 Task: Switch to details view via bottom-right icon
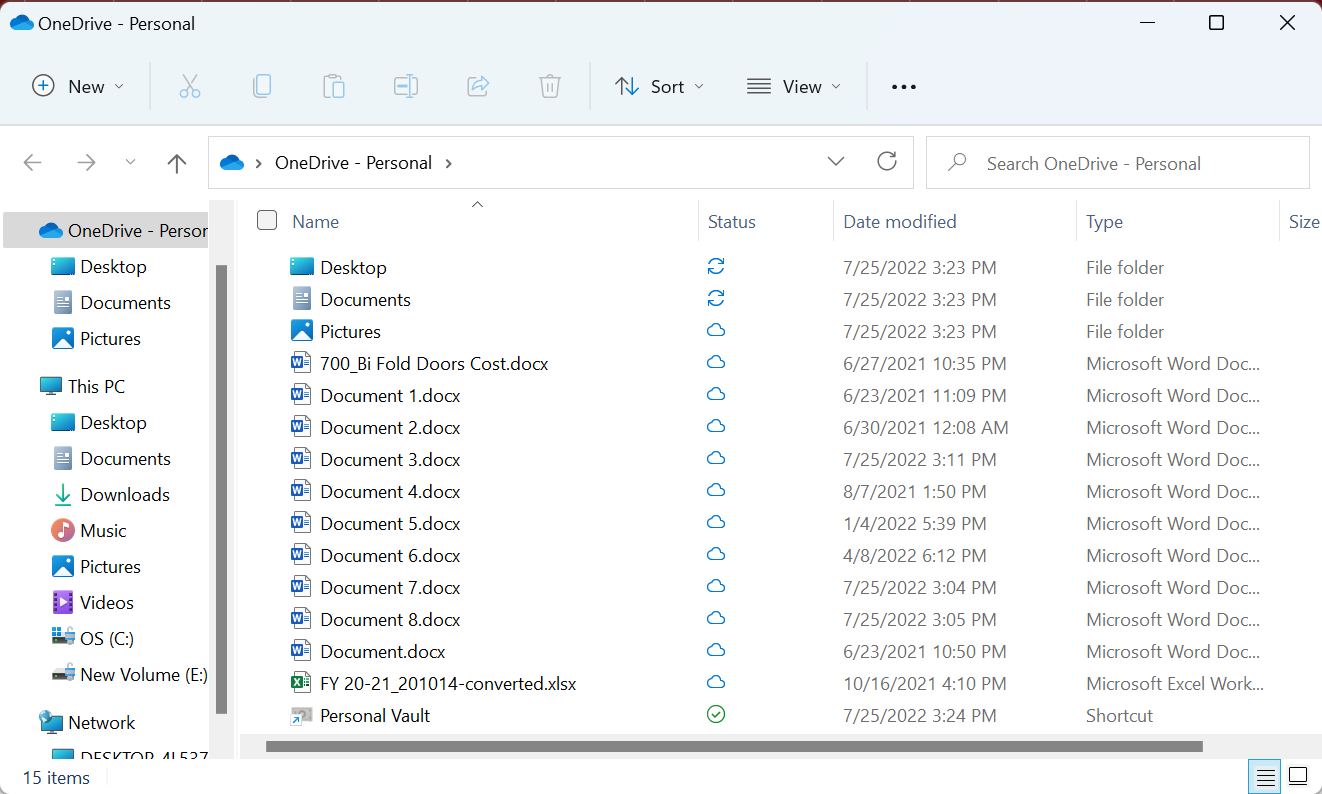tap(1266, 776)
